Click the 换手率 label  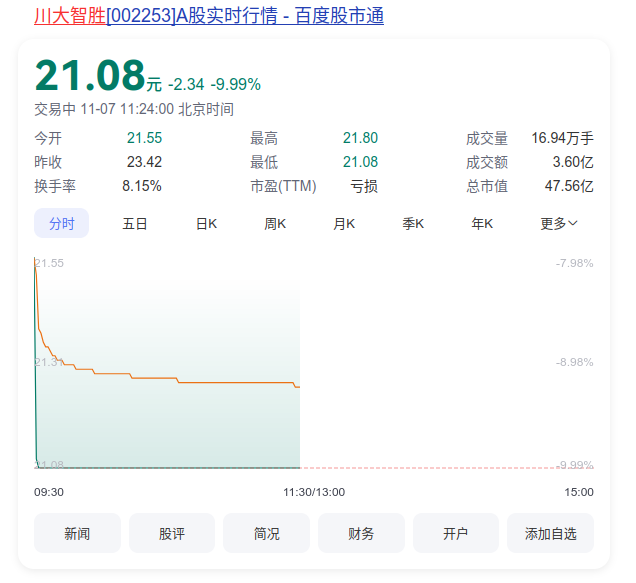coord(55,186)
